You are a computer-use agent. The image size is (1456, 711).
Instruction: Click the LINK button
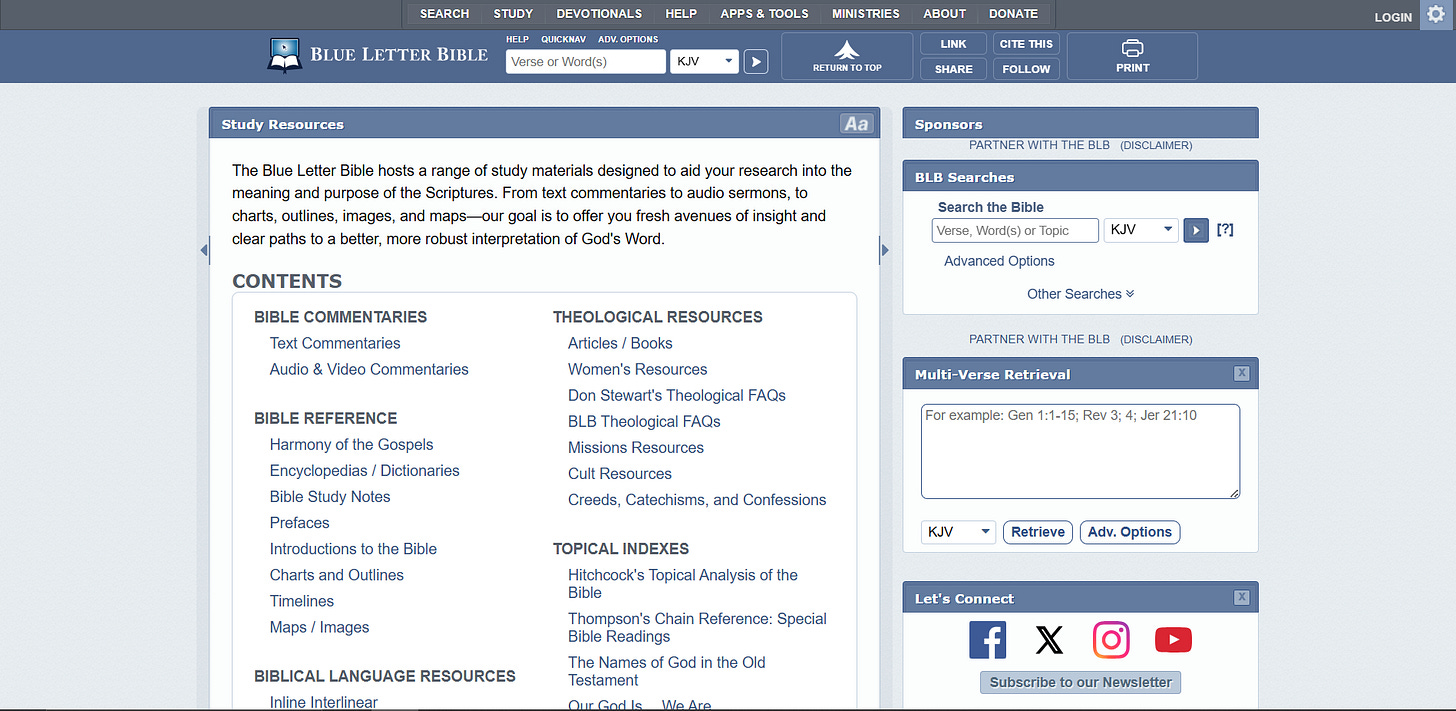tap(953, 44)
